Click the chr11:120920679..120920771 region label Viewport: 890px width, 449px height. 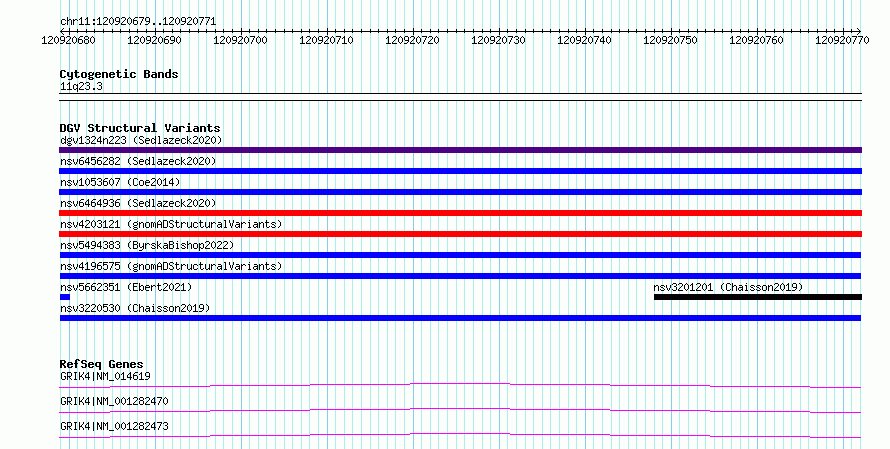coord(138,22)
